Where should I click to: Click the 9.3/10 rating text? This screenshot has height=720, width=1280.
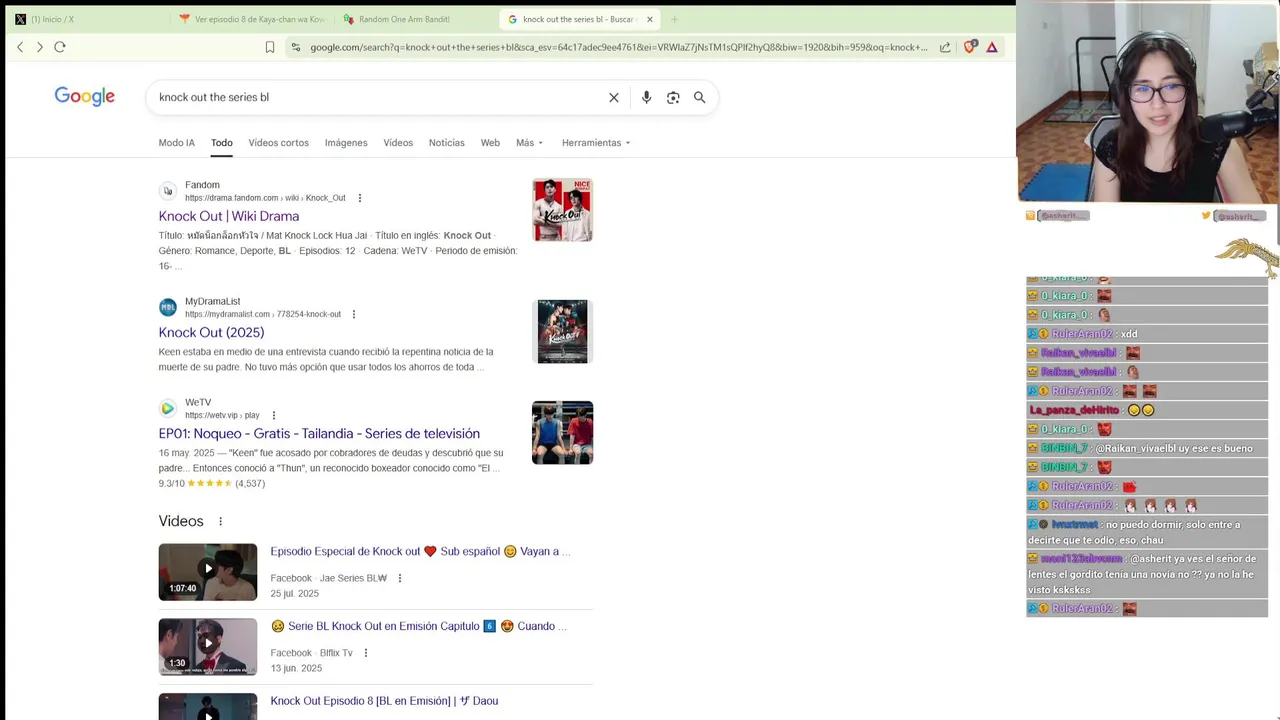171,483
